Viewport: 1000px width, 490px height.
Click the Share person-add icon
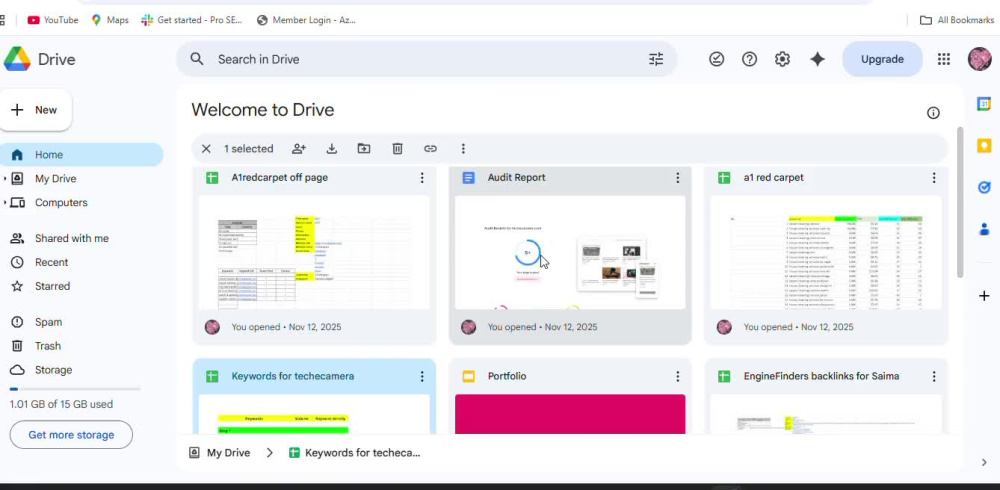[298, 149]
